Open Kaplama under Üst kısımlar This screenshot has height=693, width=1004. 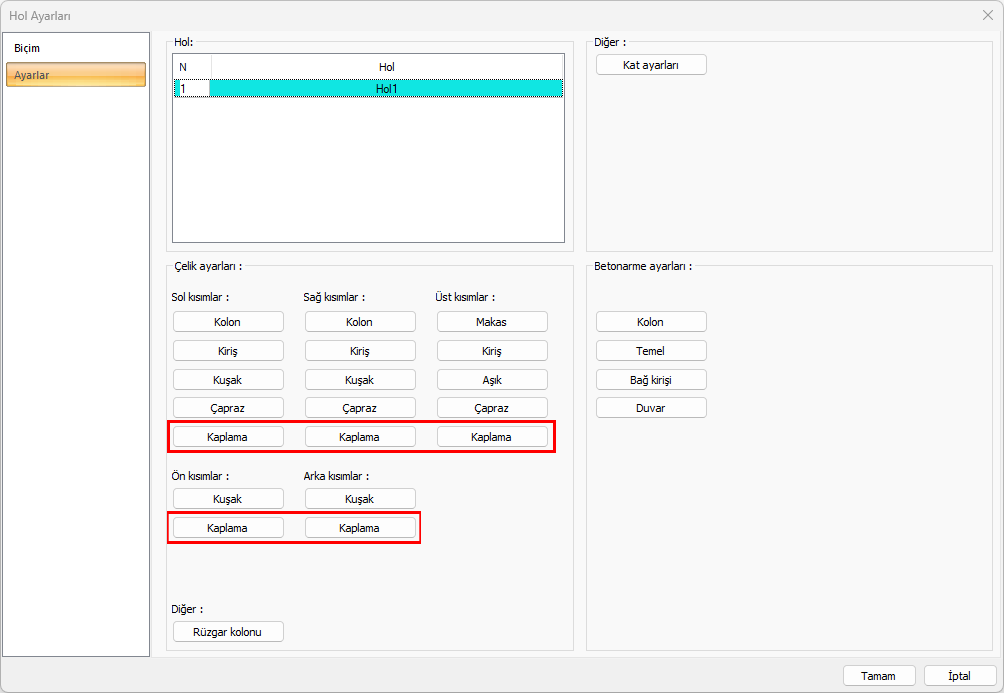pyautogui.click(x=492, y=437)
